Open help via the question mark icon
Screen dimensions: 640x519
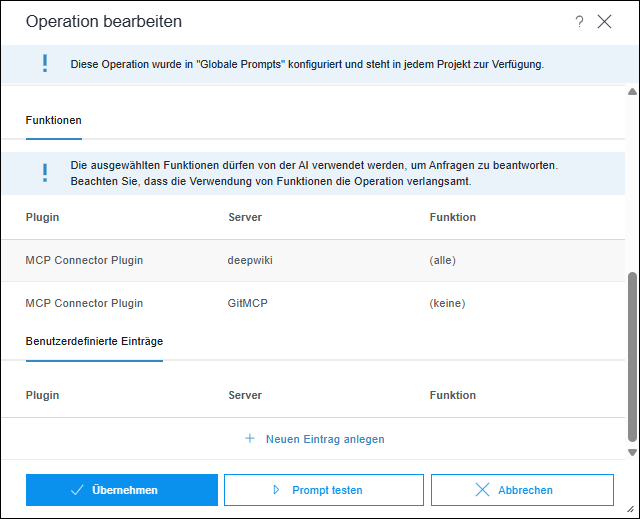pos(579,22)
